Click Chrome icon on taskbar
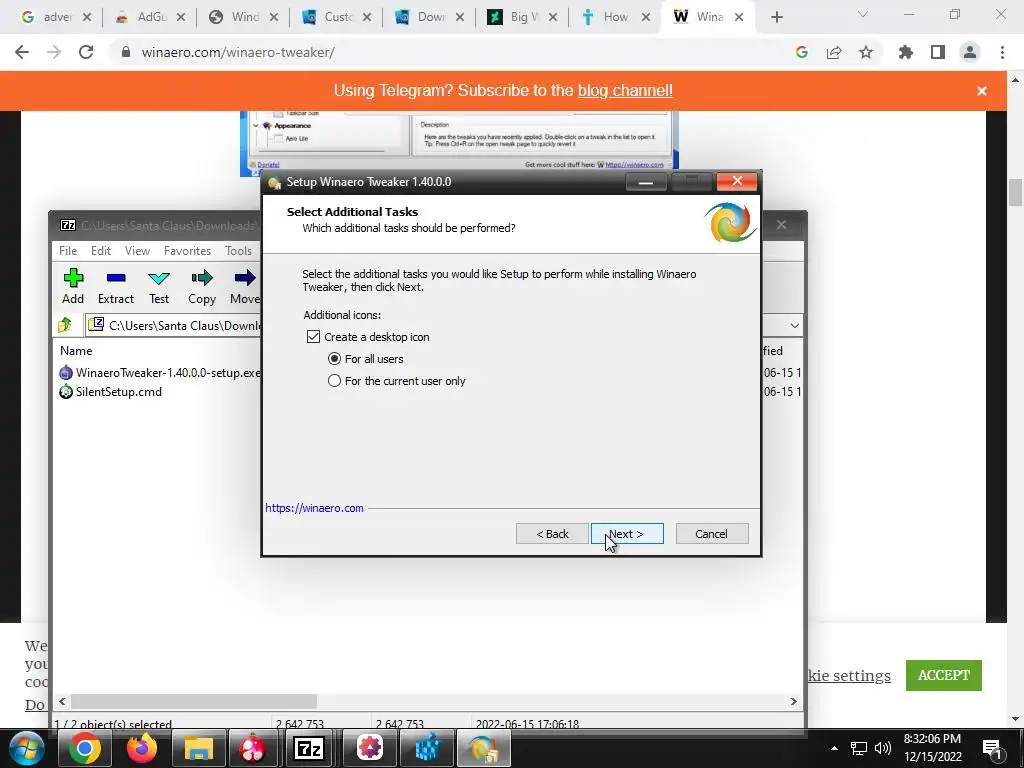 (x=84, y=748)
